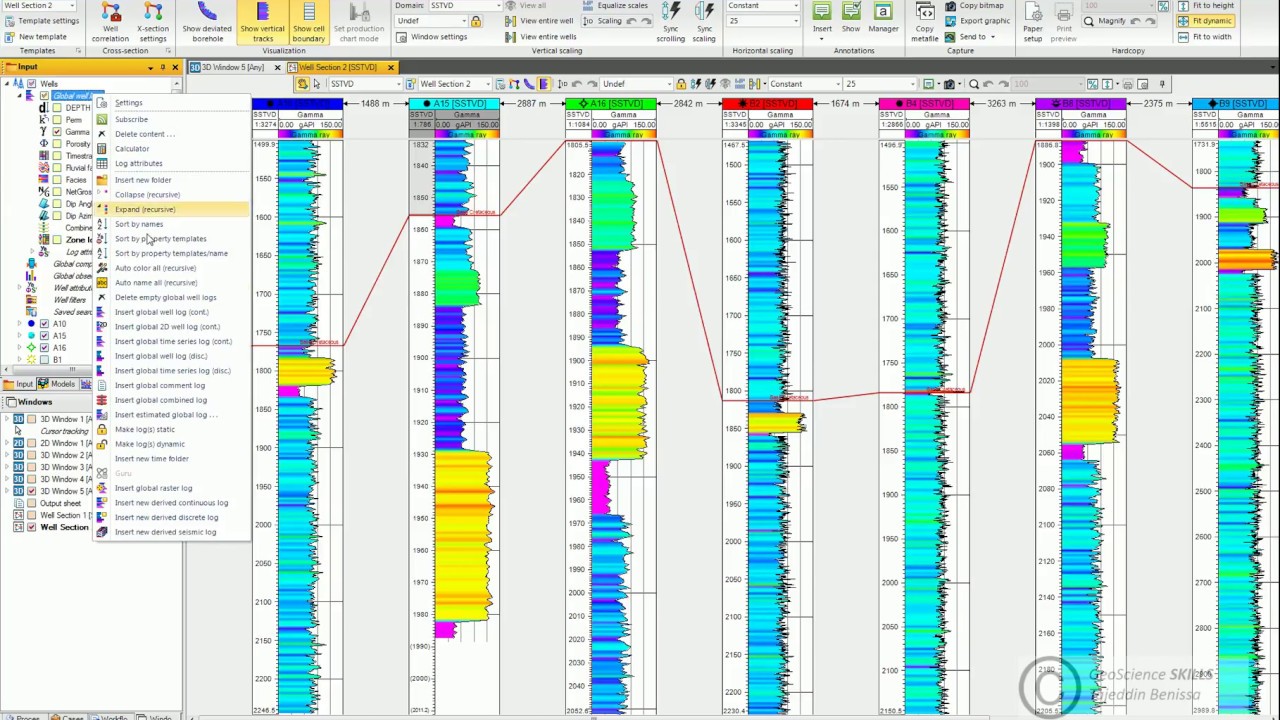
Task: Click Show annotations icon
Action: (x=851, y=18)
